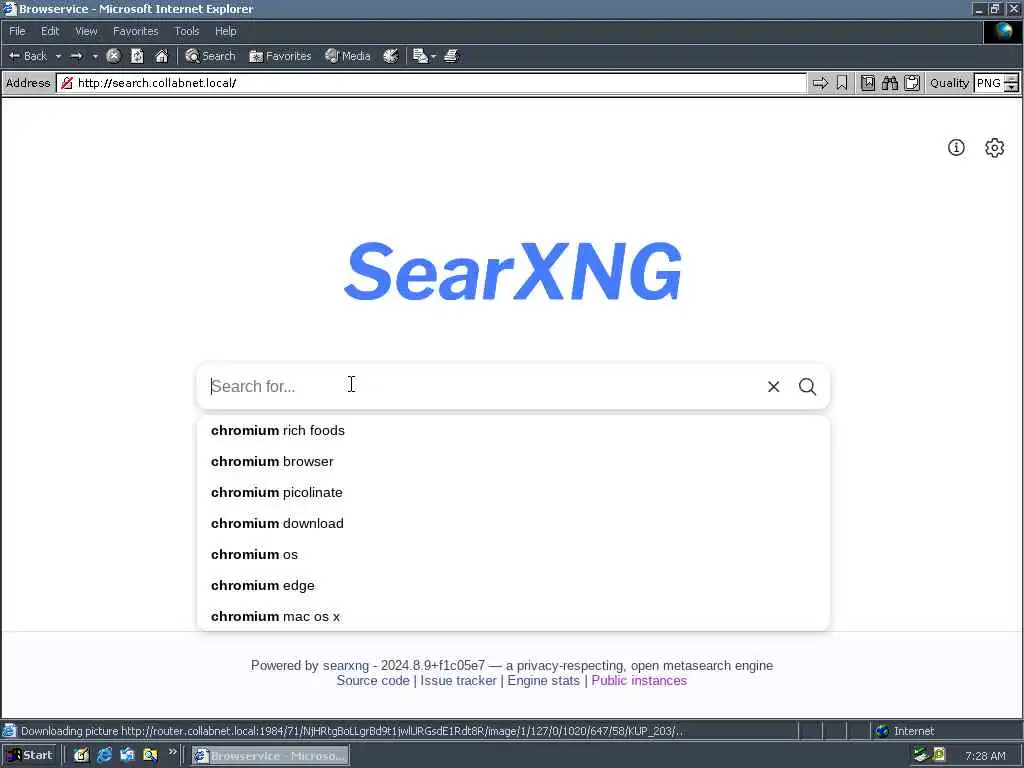The width and height of the screenshot is (1024, 768).
Task: Go to the Home page icon
Action: click(161, 56)
